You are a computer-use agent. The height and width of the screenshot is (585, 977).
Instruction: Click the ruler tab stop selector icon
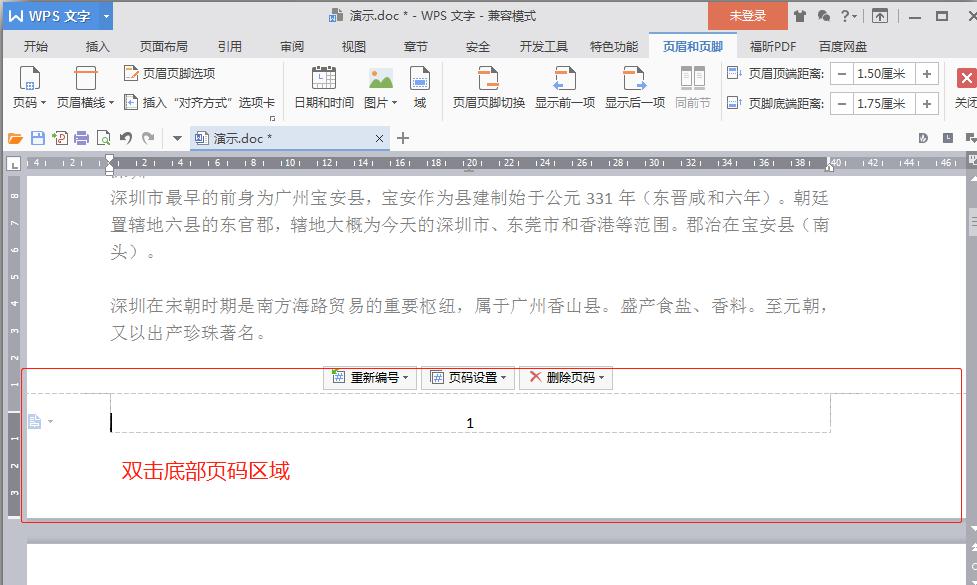click(14, 164)
